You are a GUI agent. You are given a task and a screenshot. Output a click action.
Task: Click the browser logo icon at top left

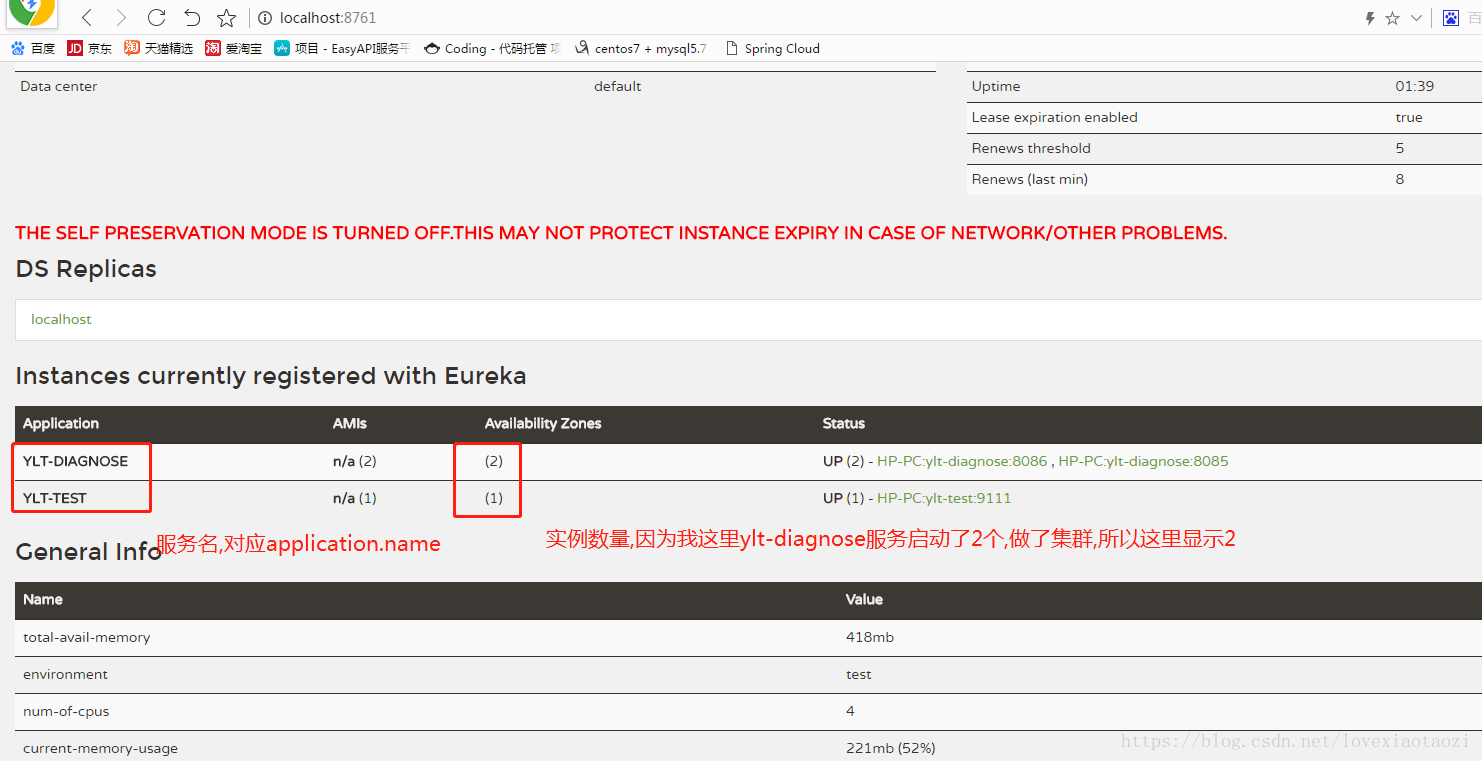pos(31,11)
